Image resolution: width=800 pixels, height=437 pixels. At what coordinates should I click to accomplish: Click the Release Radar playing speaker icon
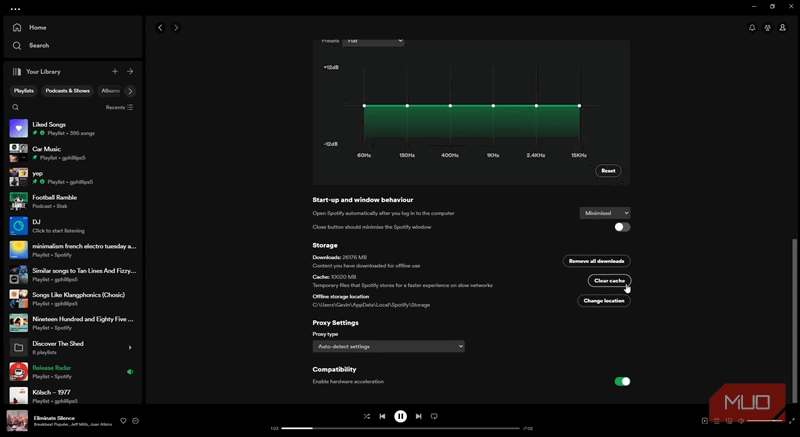pos(130,372)
